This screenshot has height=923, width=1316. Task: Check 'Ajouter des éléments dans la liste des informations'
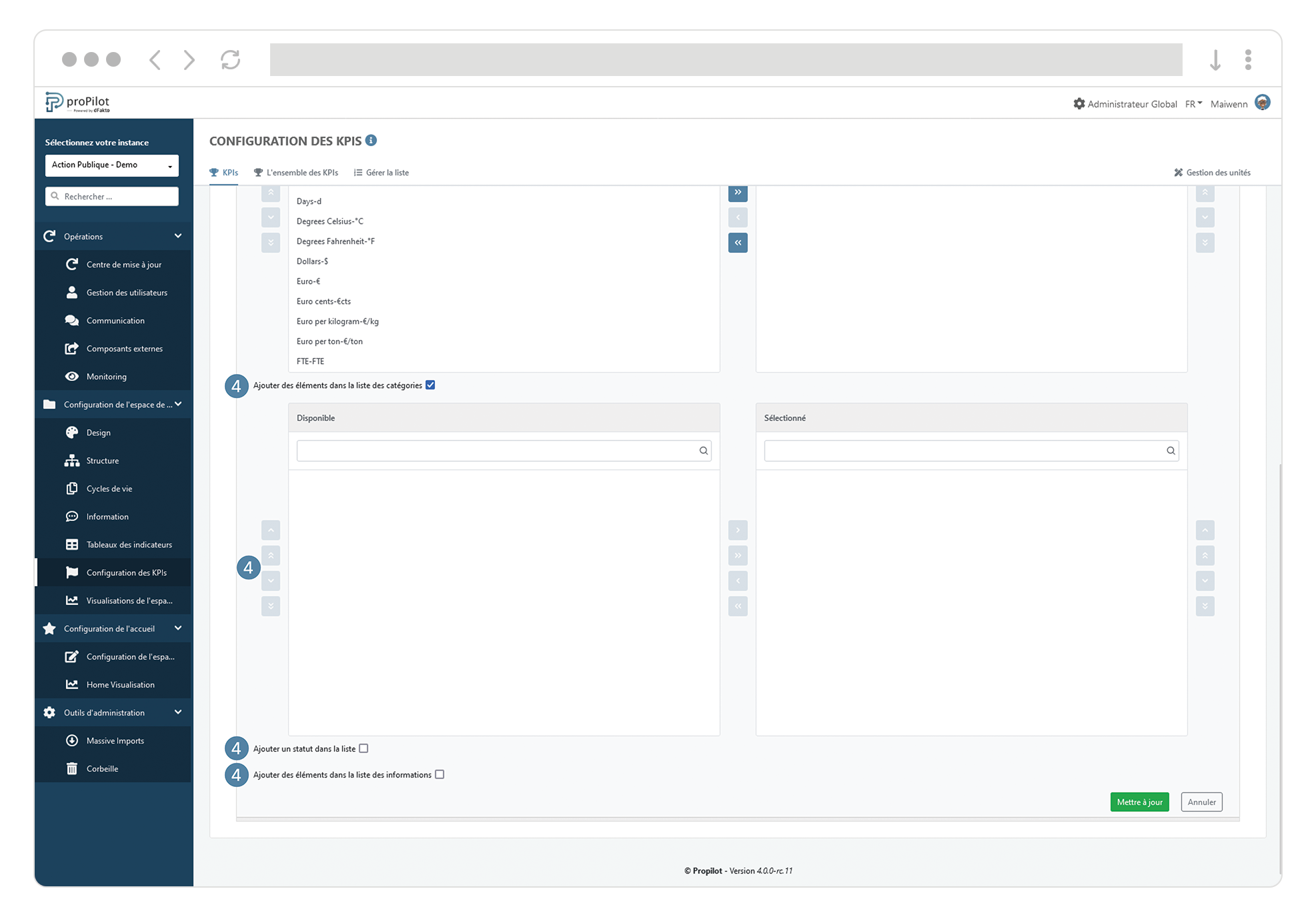(440, 774)
